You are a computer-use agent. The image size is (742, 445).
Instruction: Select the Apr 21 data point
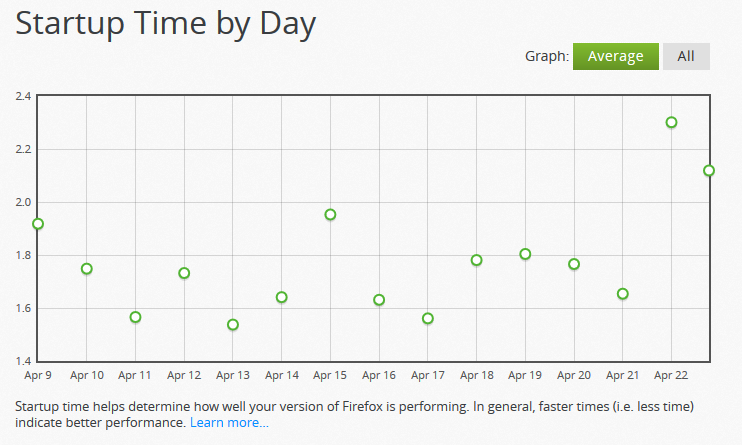pyautogui.click(x=623, y=294)
